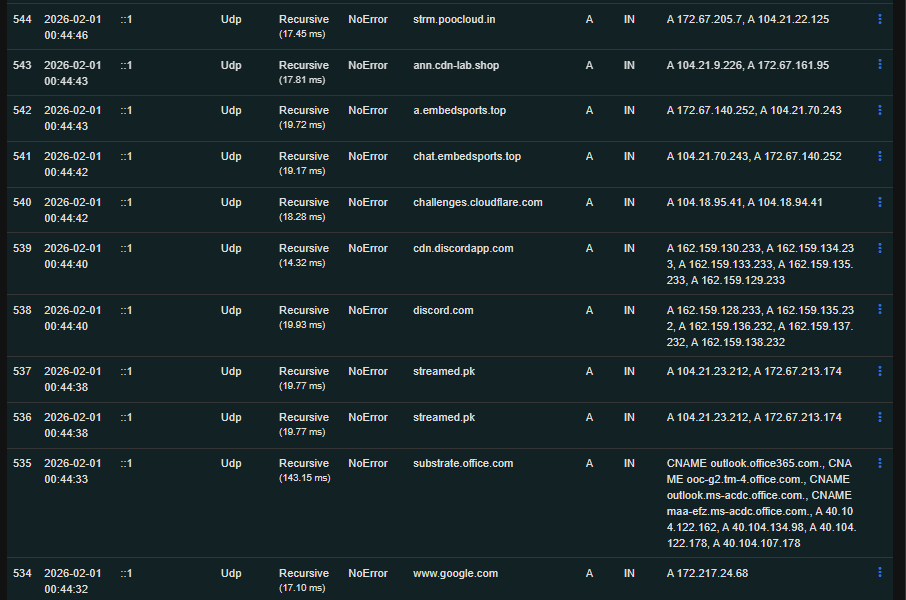Open the three-dot menu for ann.cdn-lab.shop
Viewport: 906px width, 600px height.
pos(879,64)
